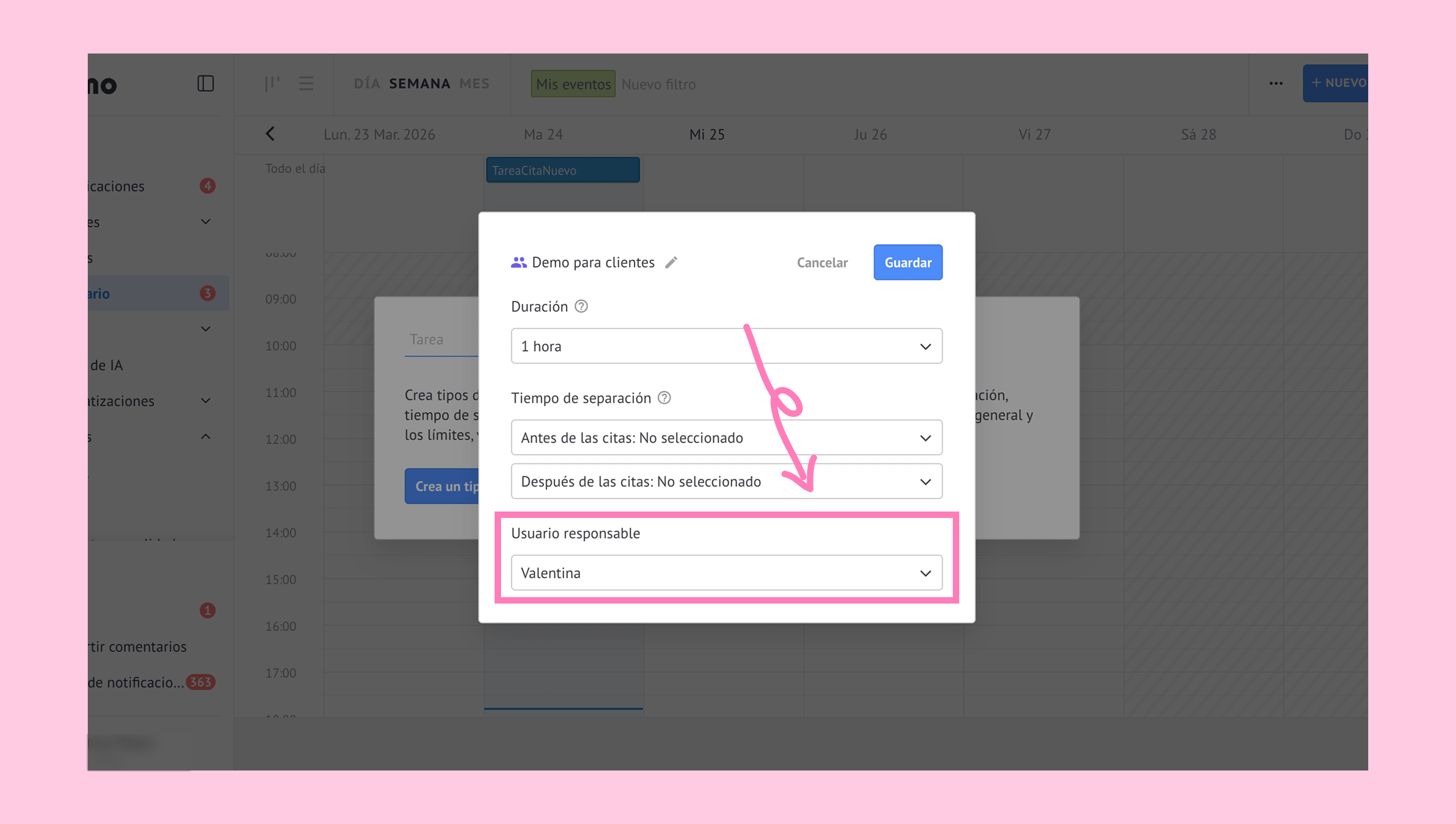Open Usuario responsable dropdown with Valentina
This screenshot has width=1456, height=824.
pos(726,573)
